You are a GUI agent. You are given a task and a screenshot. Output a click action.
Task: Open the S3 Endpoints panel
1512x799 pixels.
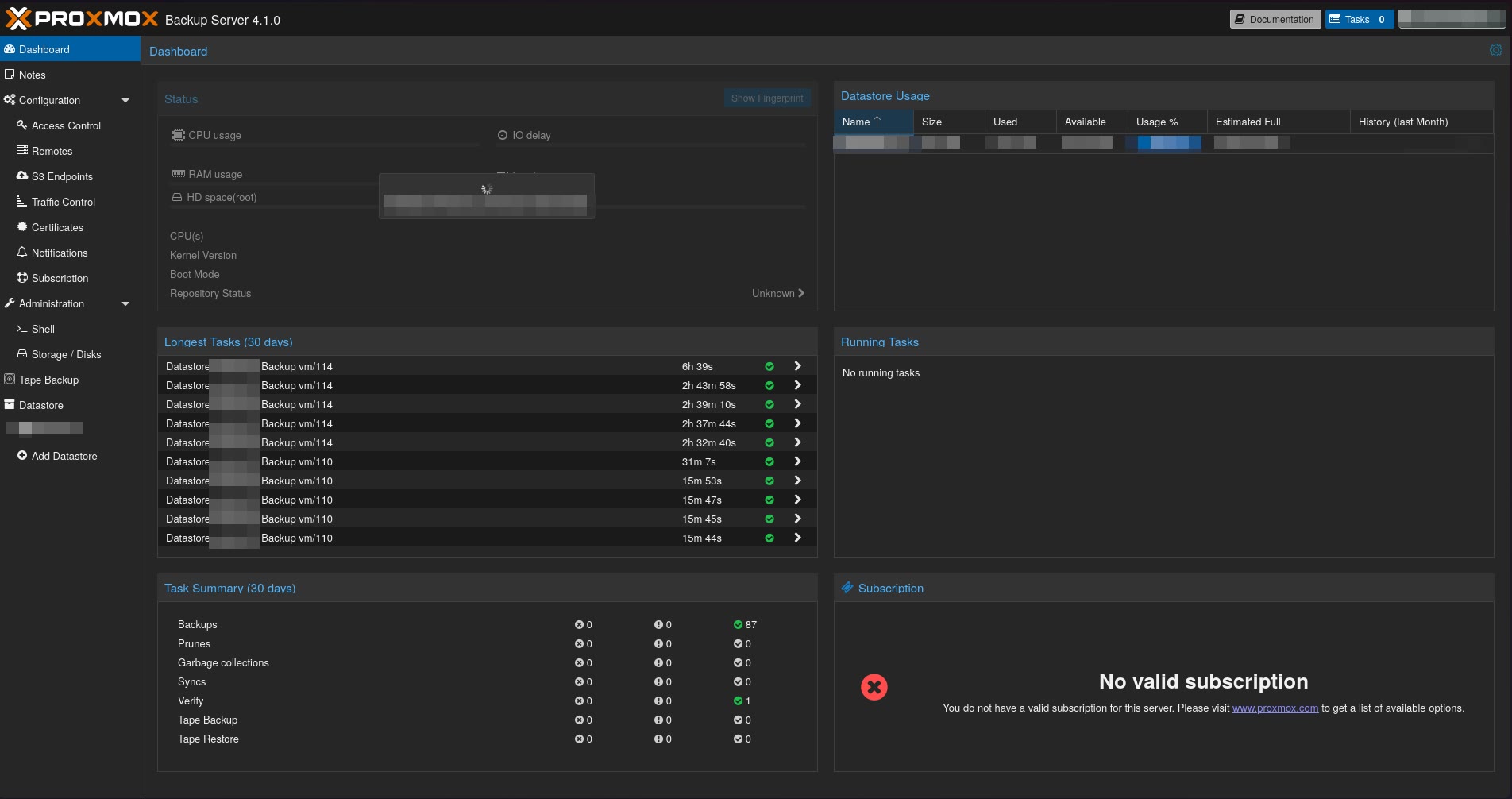pos(21,176)
